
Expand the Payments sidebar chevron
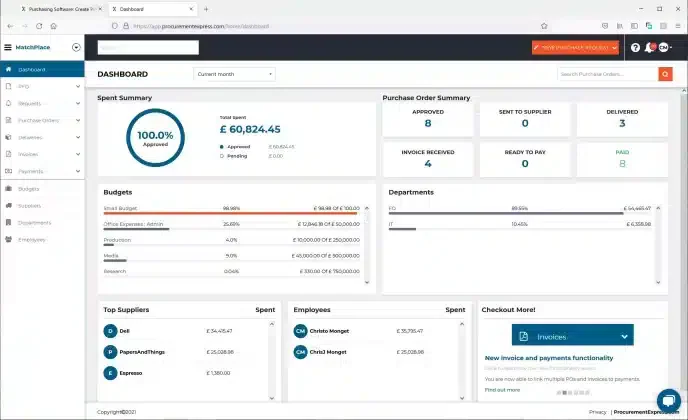coord(78,171)
